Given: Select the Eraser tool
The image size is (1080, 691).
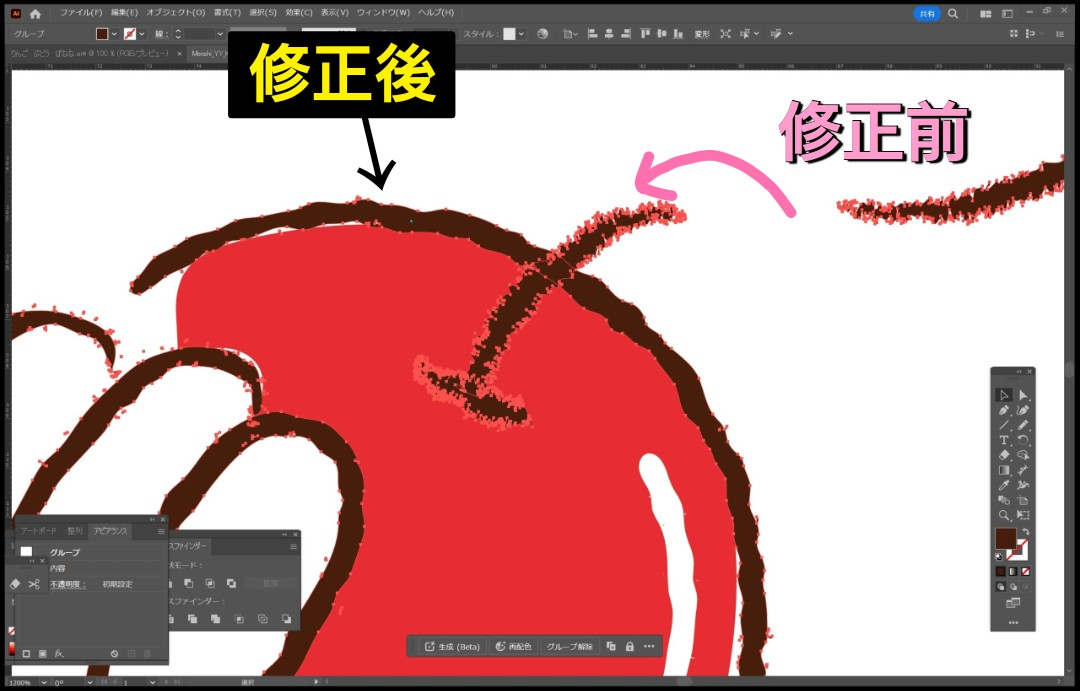Looking at the screenshot, I should click(x=1003, y=455).
